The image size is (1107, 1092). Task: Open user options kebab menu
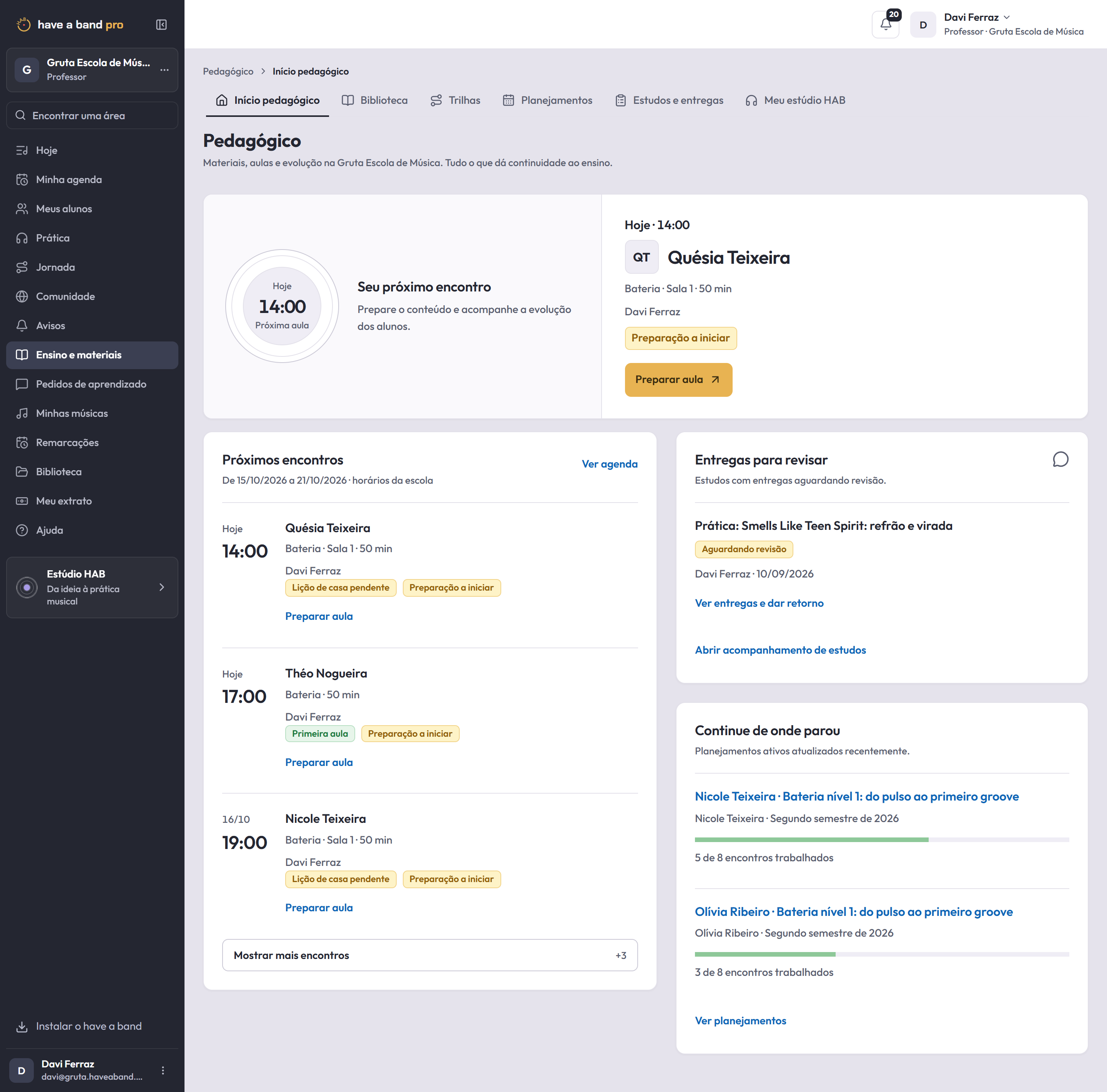(x=163, y=1070)
